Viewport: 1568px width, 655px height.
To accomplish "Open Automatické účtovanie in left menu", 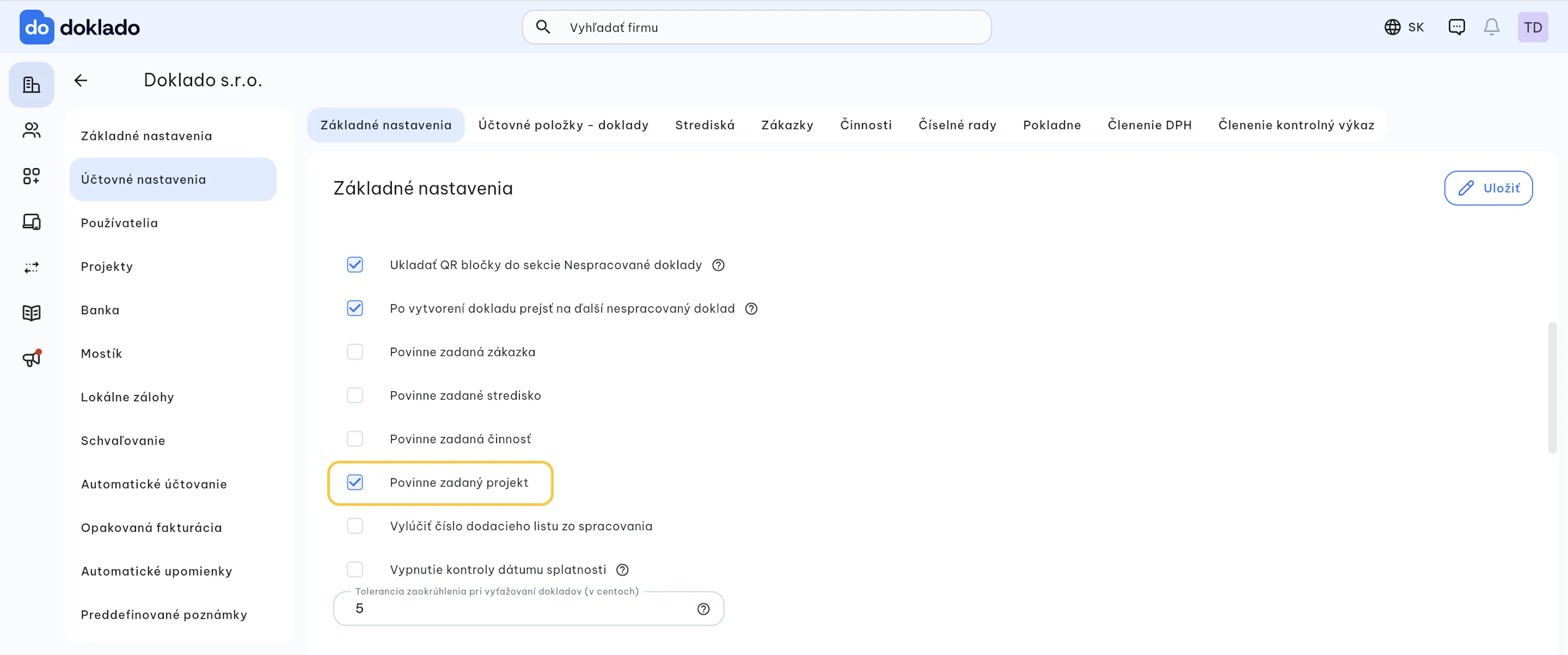I will pyautogui.click(x=173, y=484).
